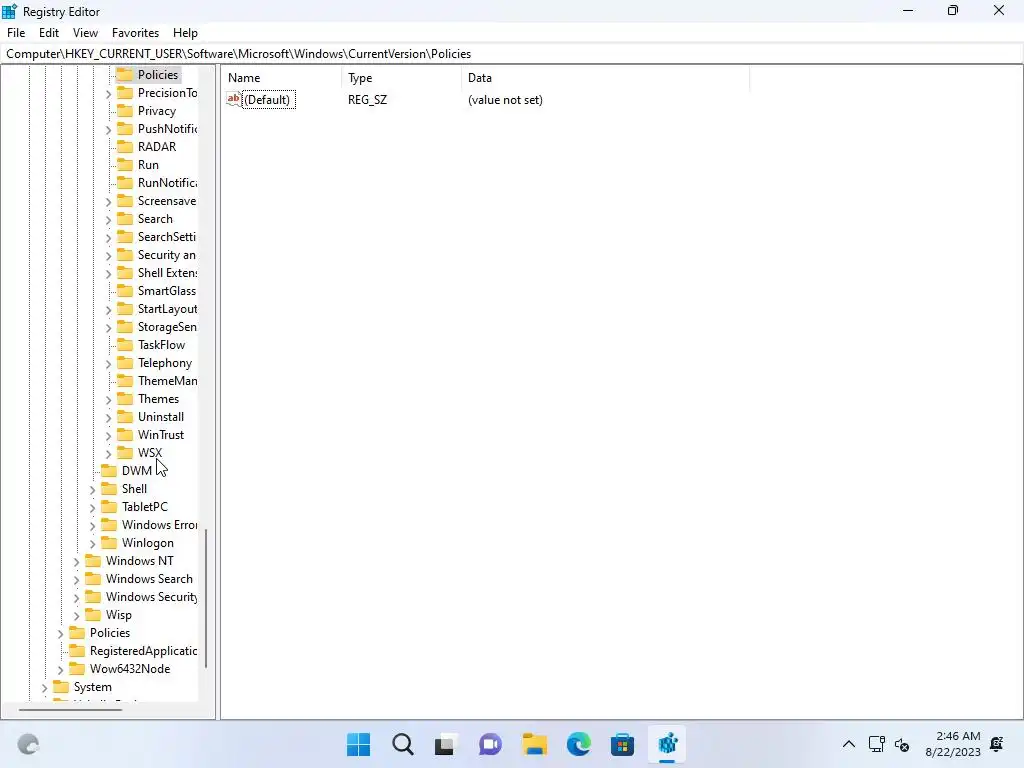Viewport: 1024px width, 768px height.
Task: Select the Windows Security key
Action: click(152, 597)
